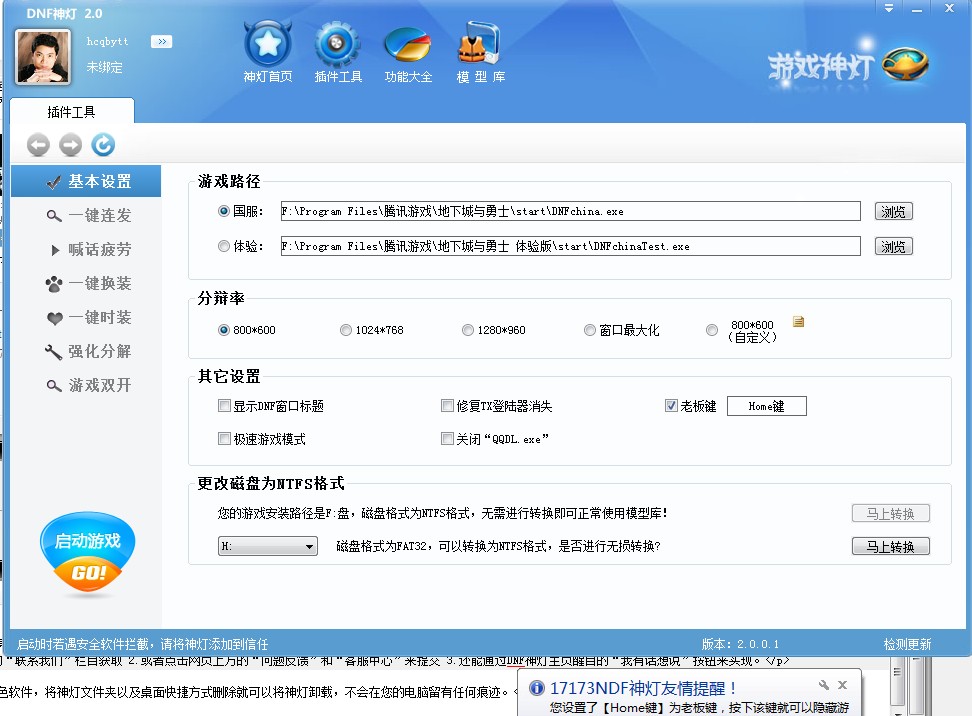Enable 修复TX登陆器消失 checkbox

pos(447,405)
